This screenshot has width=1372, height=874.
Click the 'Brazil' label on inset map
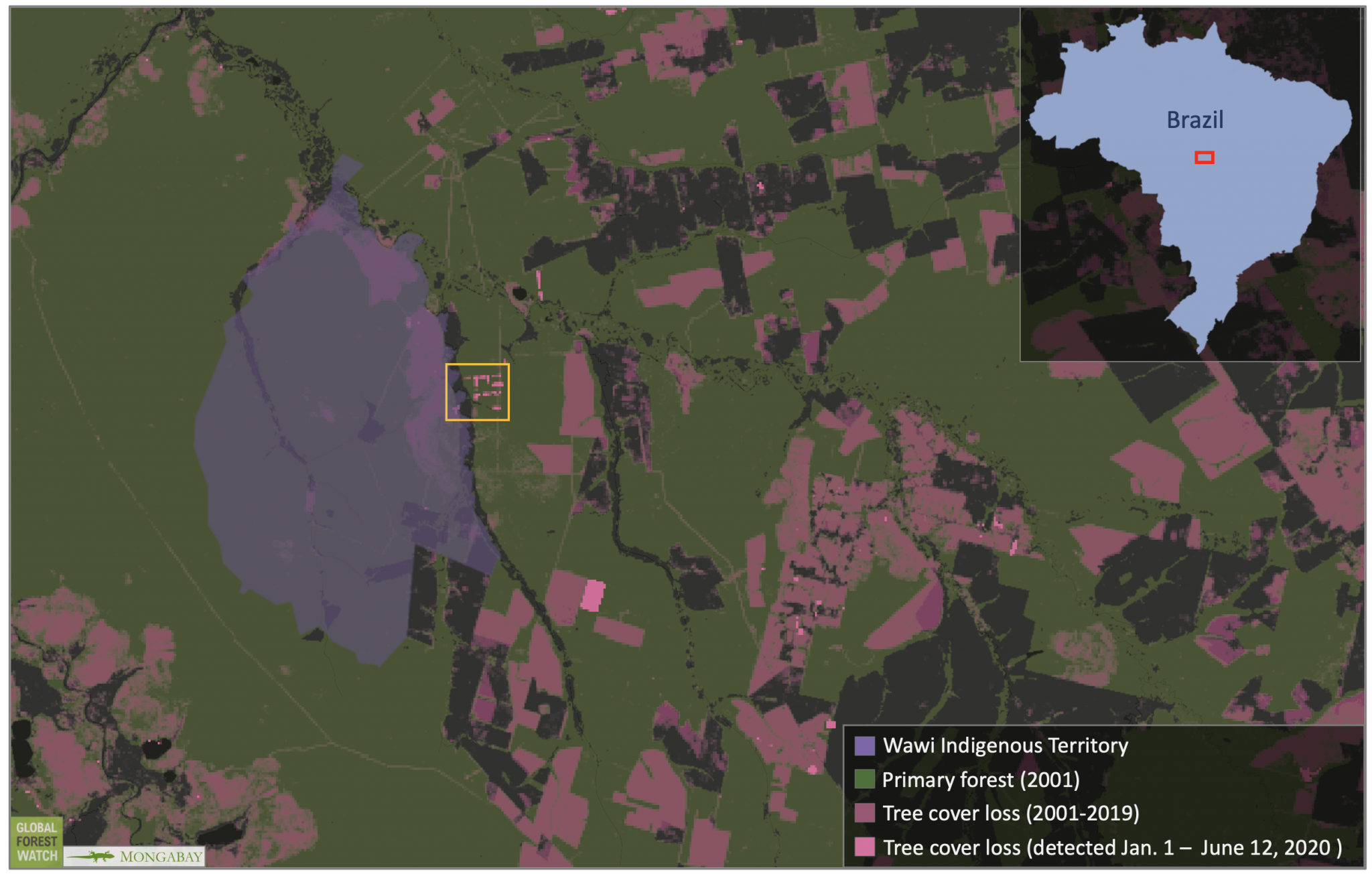1194,120
